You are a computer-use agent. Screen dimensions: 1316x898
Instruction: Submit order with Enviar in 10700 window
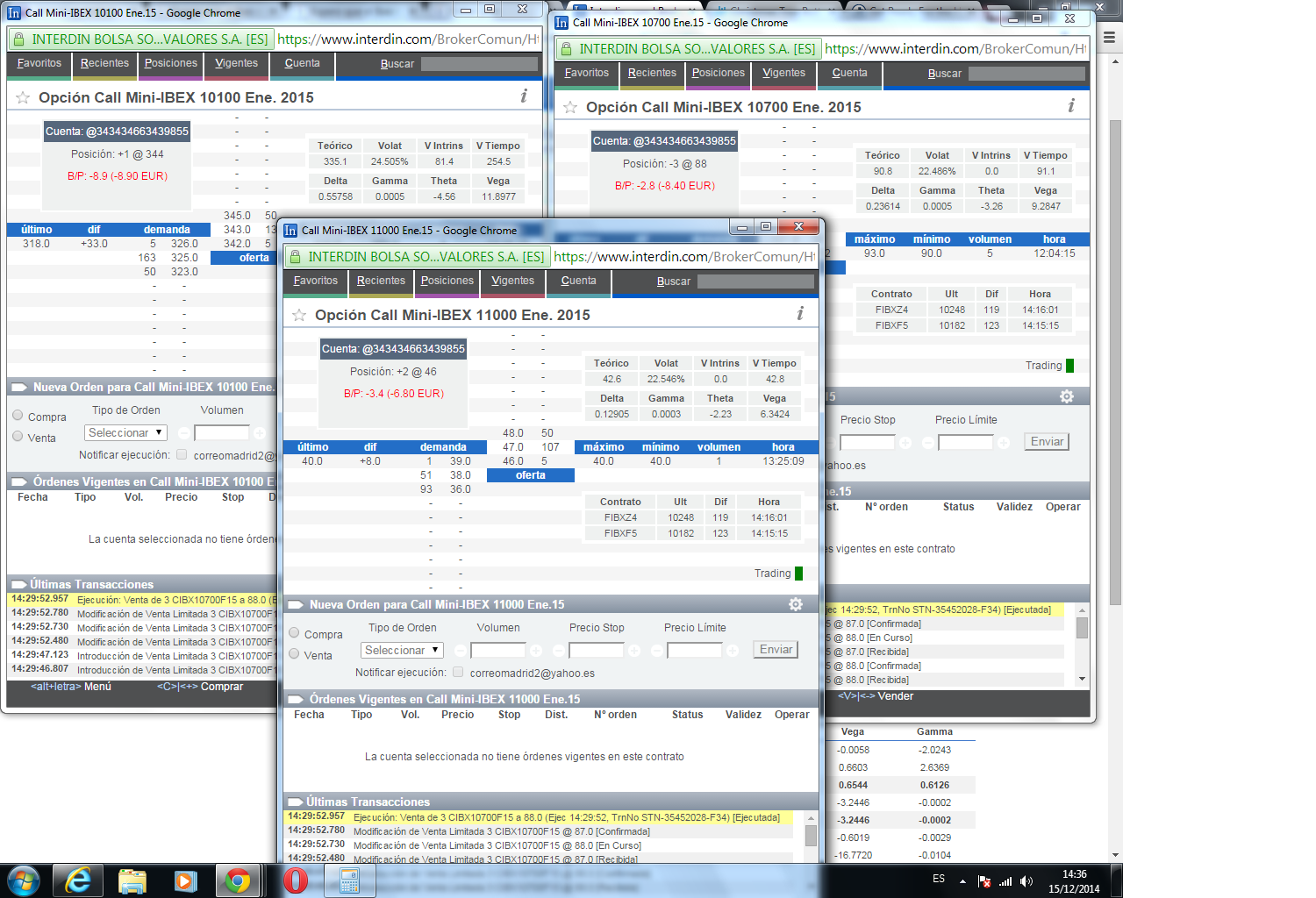tap(1048, 442)
